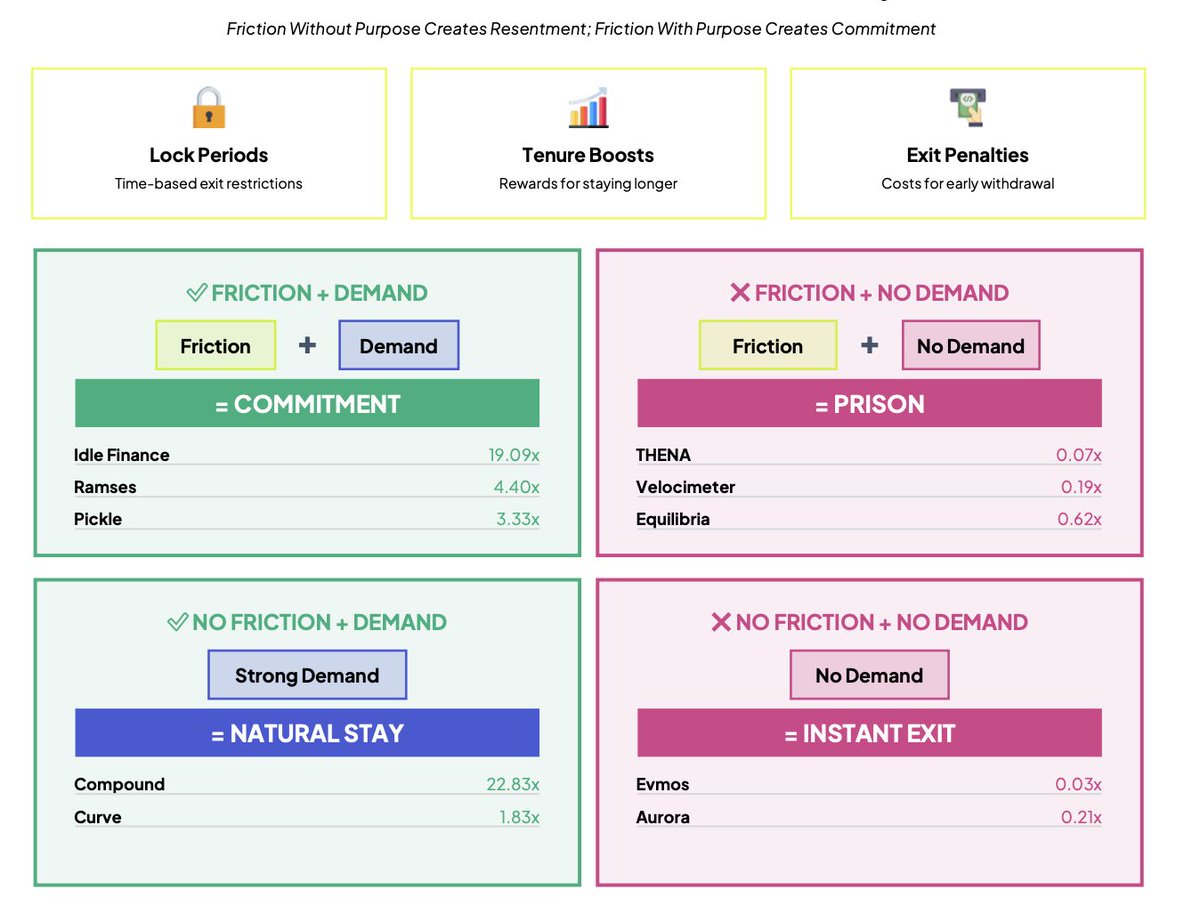Click 'Costs for early withdrawal' caption
This screenshot has height=906, width=1200.
[x=967, y=184]
